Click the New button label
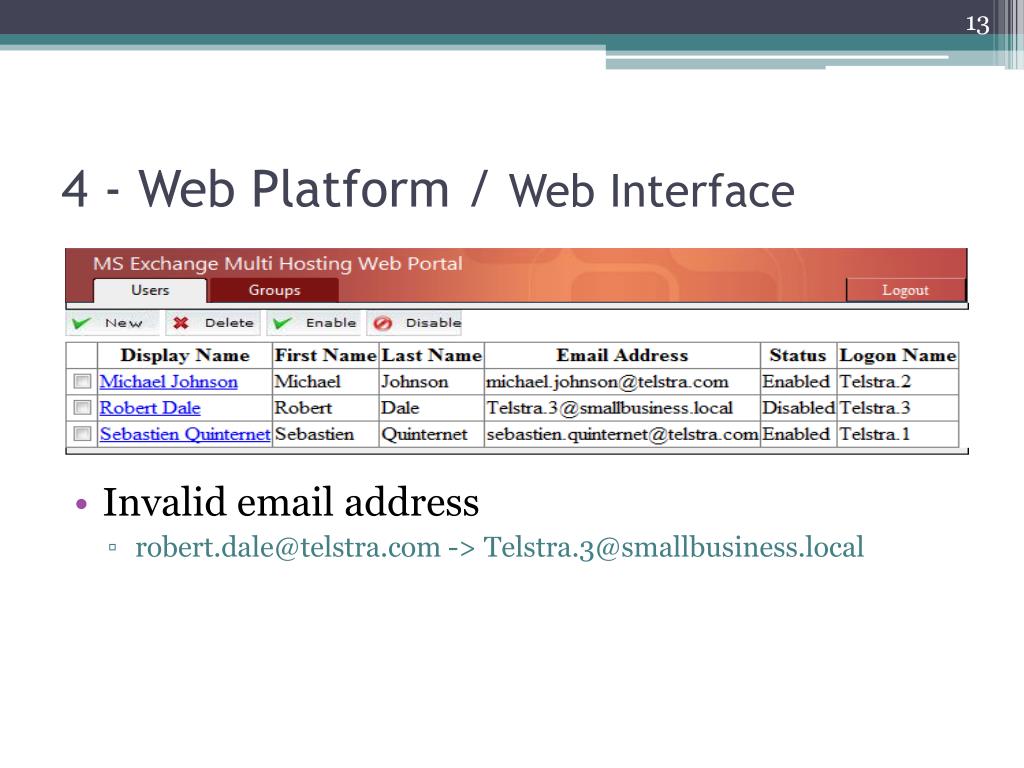The width and height of the screenshot is (1024, 768). click(123, 323)
